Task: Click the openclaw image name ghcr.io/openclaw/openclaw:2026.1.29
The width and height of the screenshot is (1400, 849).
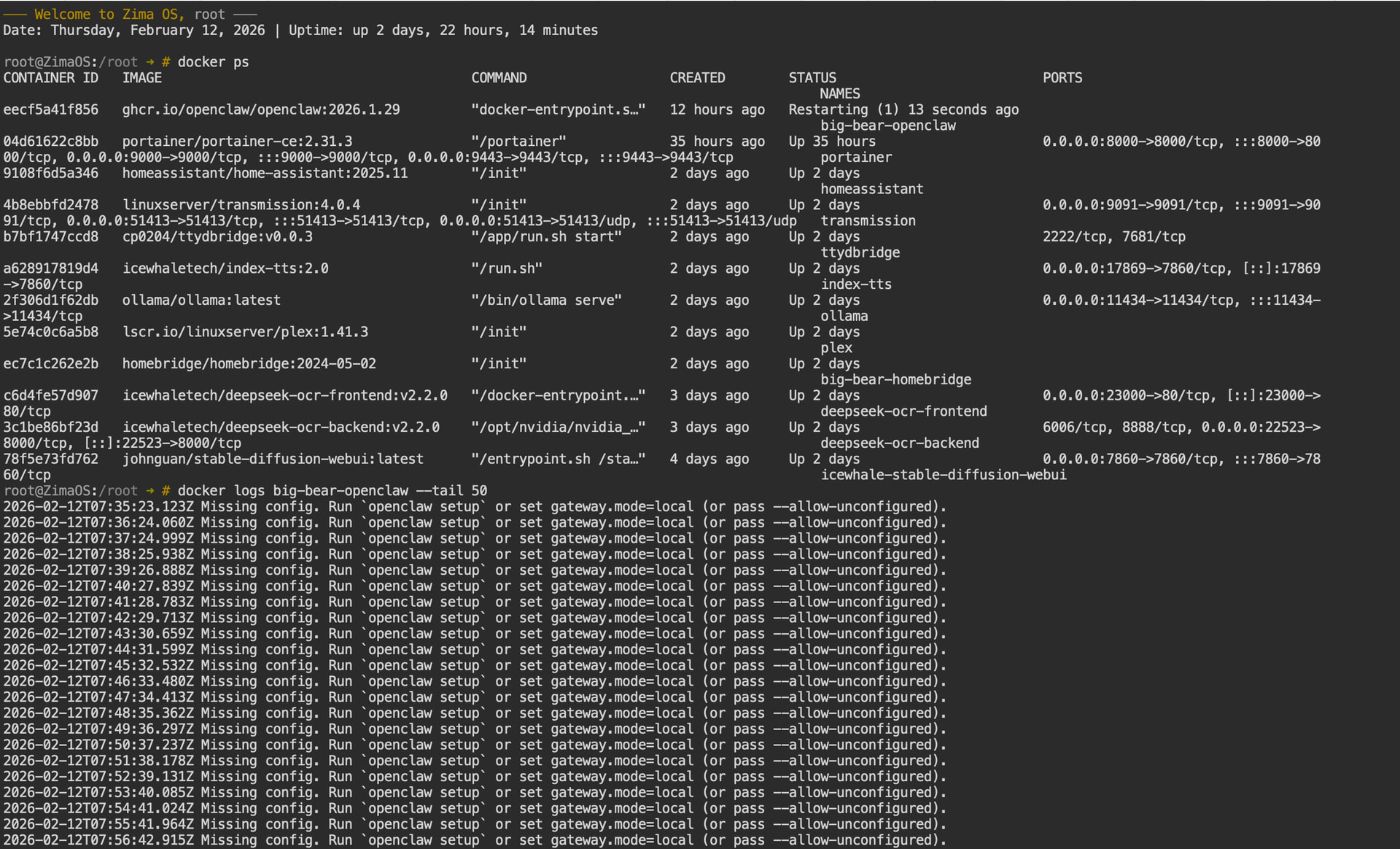Action: [261, 109]
